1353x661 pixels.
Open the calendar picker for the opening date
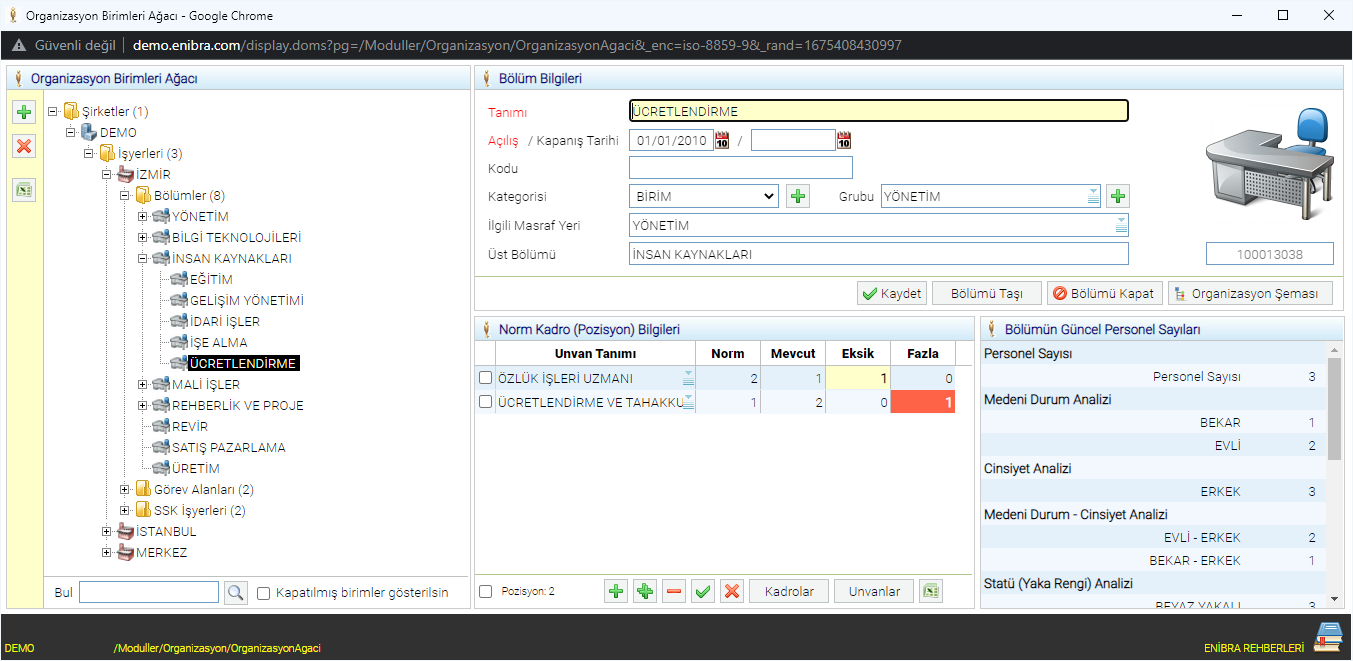[x=722, y=141]
